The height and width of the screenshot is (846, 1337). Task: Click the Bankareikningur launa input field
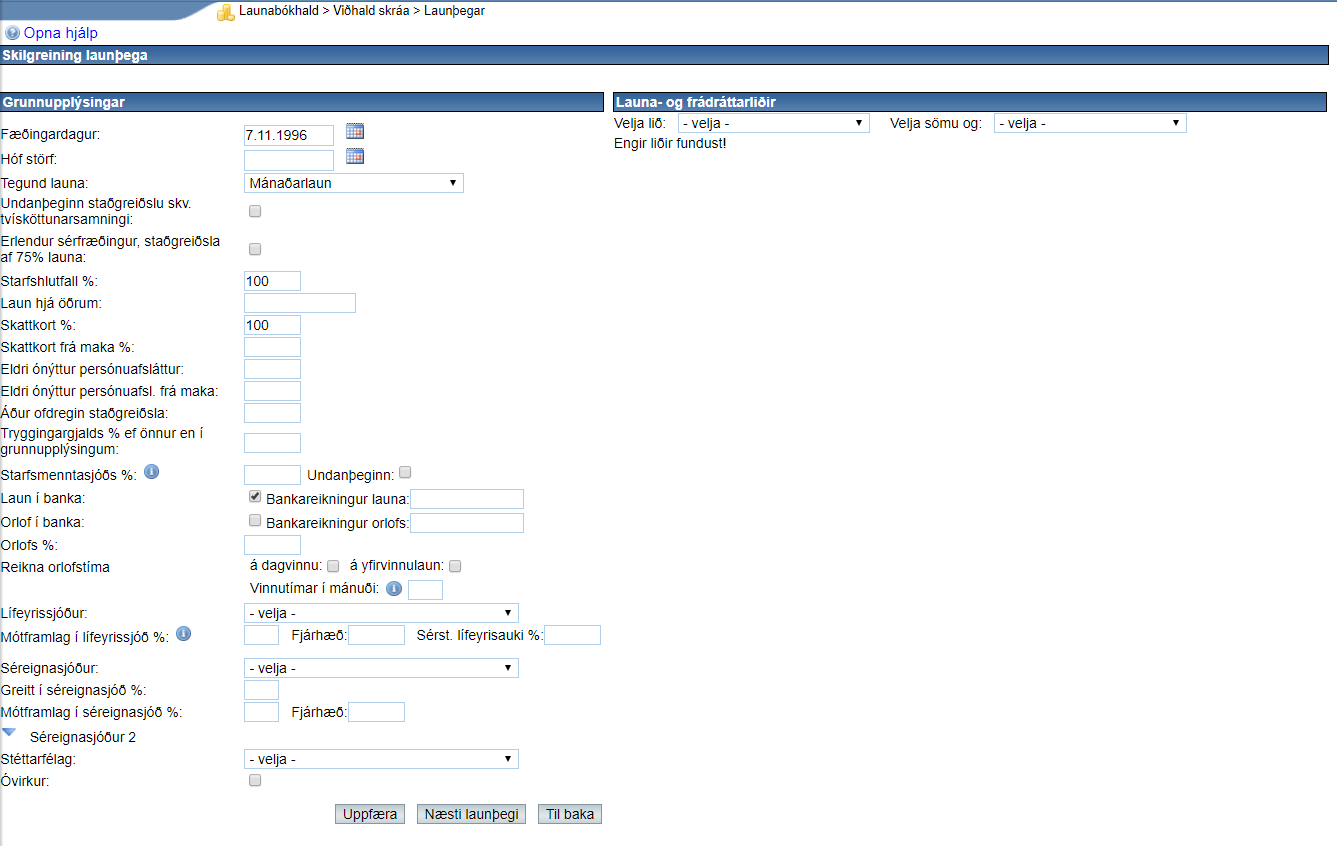pos(467,499)
